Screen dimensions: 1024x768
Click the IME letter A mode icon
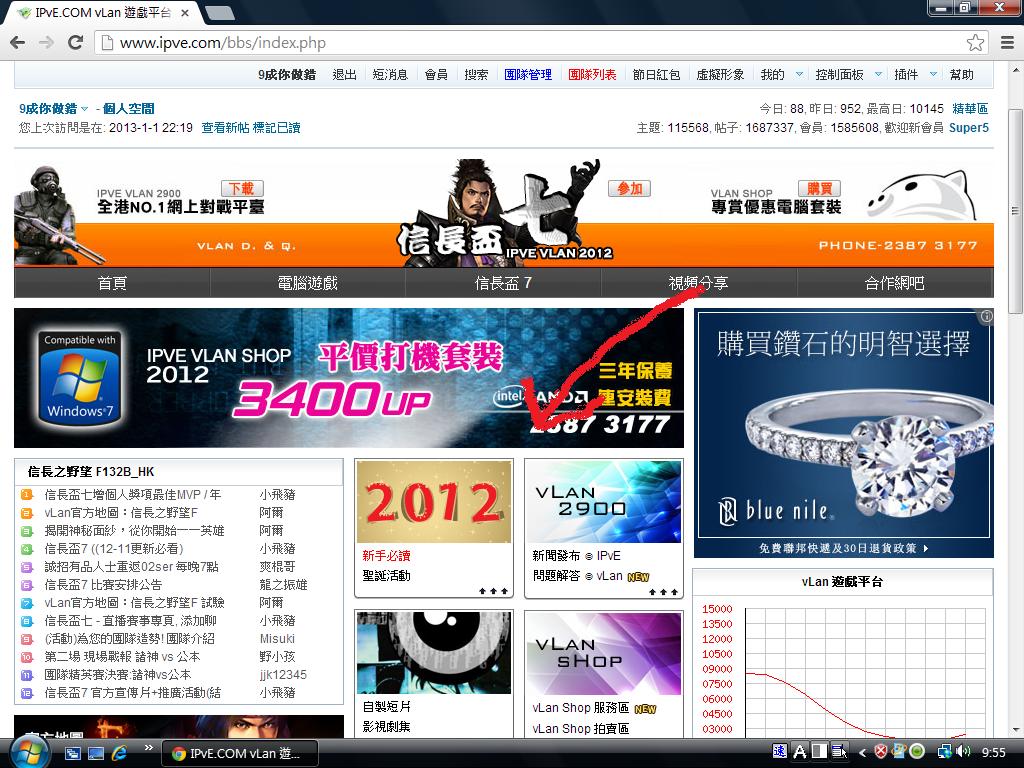[x=799, y=752]
